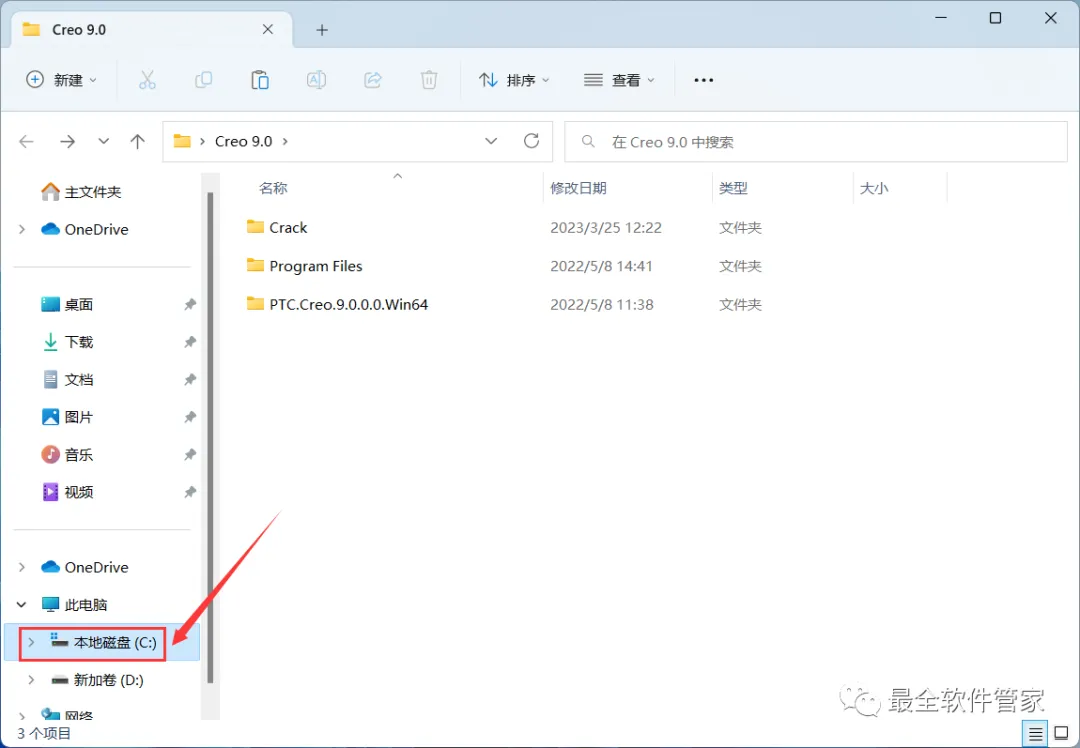Sort by 名称 column header
This screenshot has width=1080, height=748.
273,188
